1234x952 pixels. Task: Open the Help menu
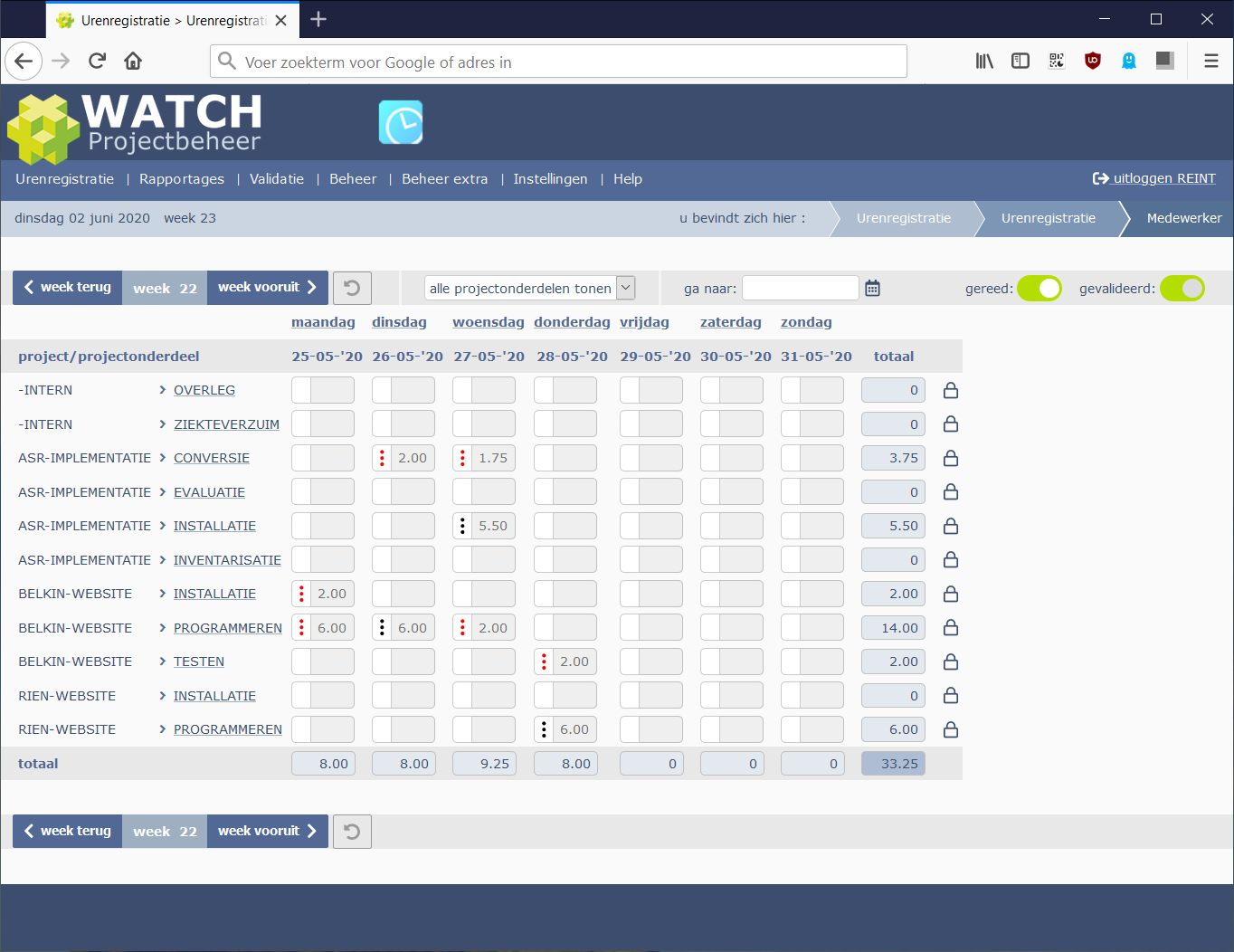coord(628,179)
